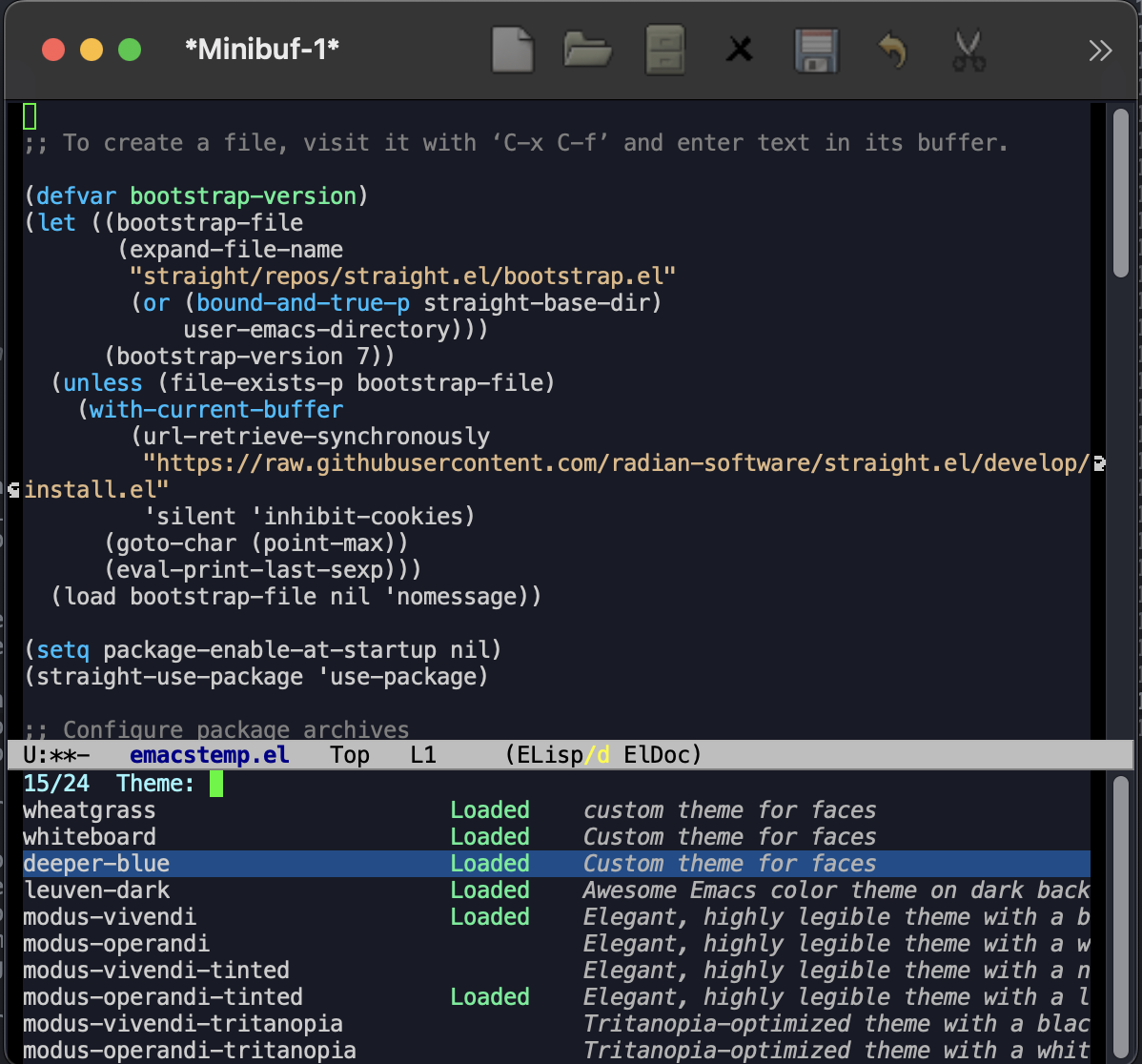Cut using the scissors icon
This screenshot has width=1142, height=1064.
click(x=969, y=51)
